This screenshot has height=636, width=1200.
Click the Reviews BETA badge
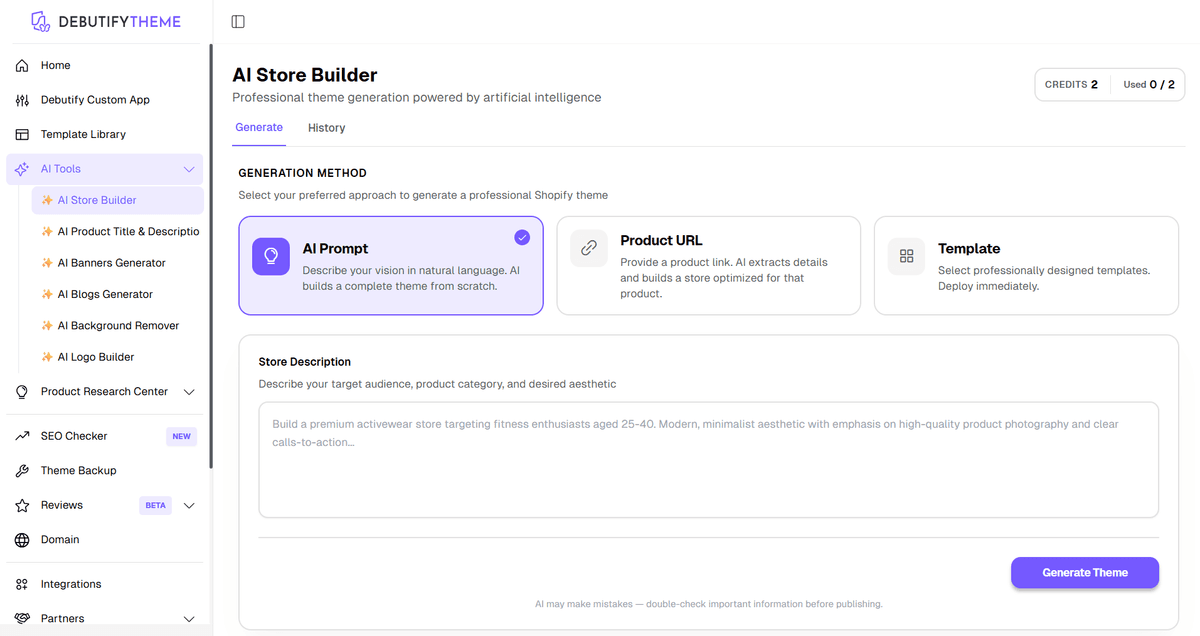(x=155, y=505)
